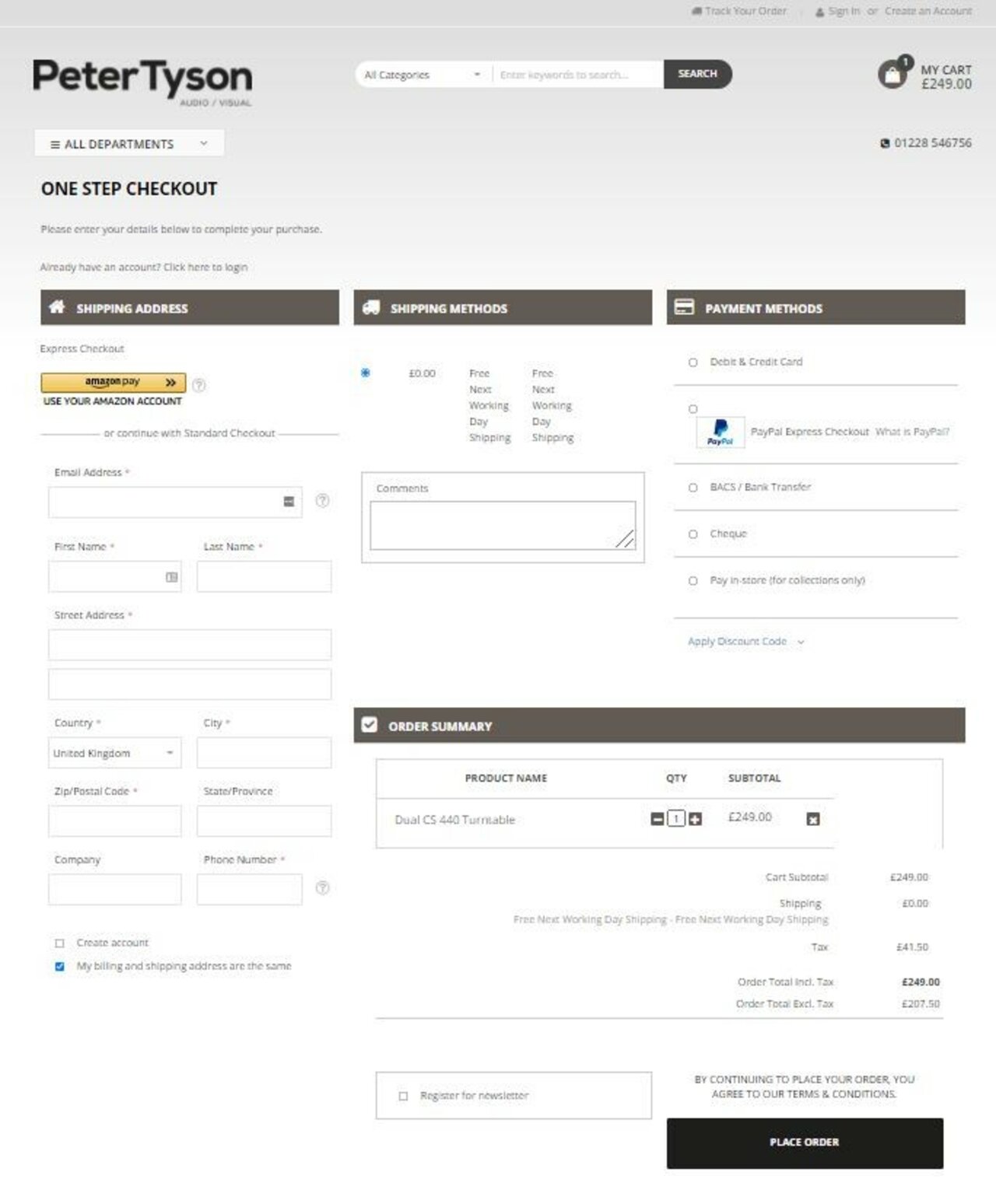Viewport: 996px width, 1204px height.
Task: Open the All Categories search dropdown
Action: (x=423, y=75)
